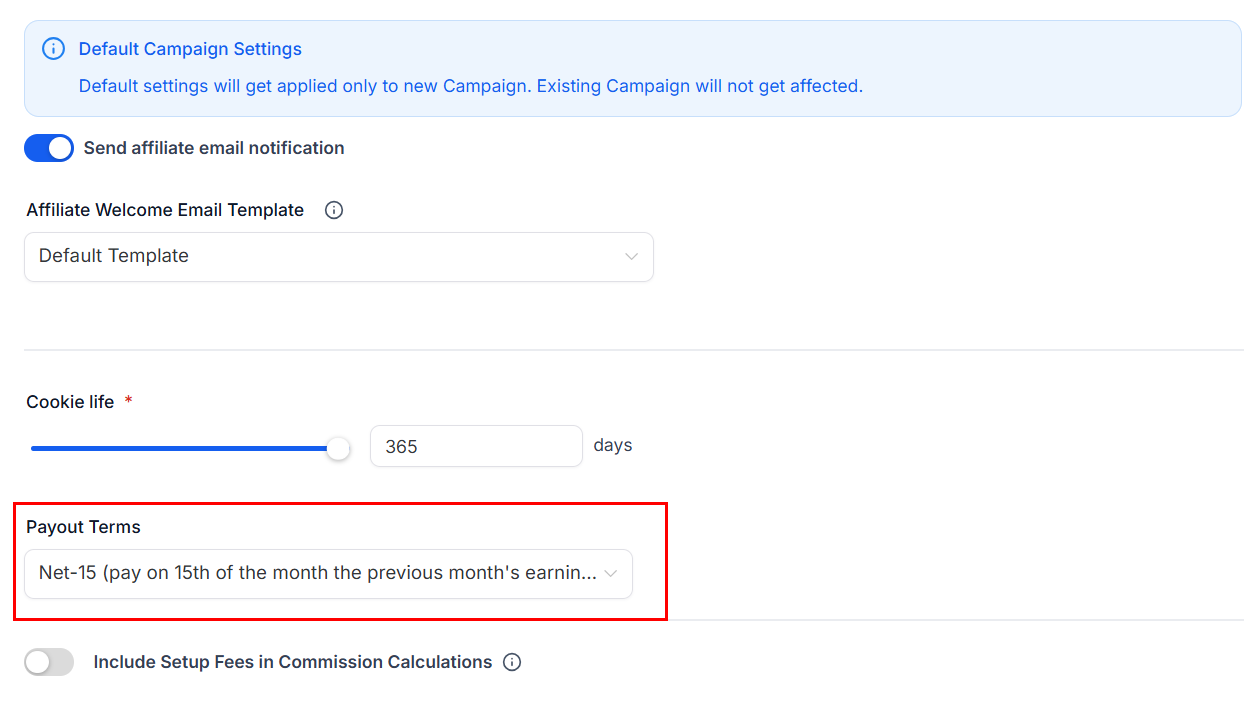The height and width of the screenshot is (714, 1258).
Task: Click chevron arrow of Welcome Email Template dropdown
Action: (631, 257)
